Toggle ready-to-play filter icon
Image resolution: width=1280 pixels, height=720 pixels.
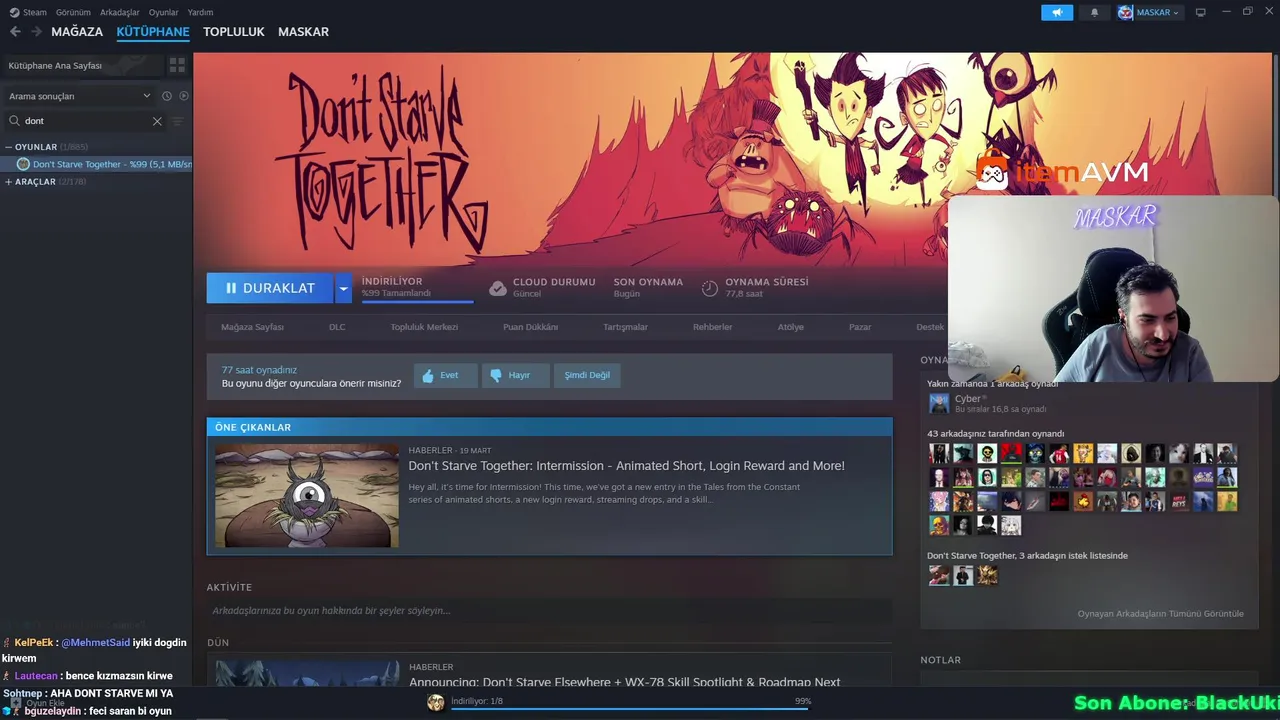[x=184, y=96]
